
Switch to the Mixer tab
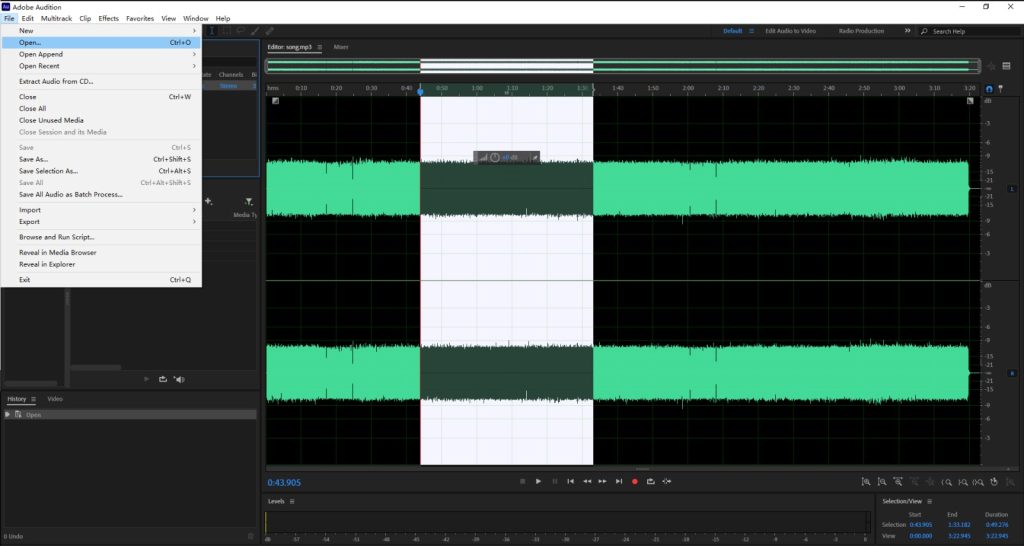coord(341,47)
